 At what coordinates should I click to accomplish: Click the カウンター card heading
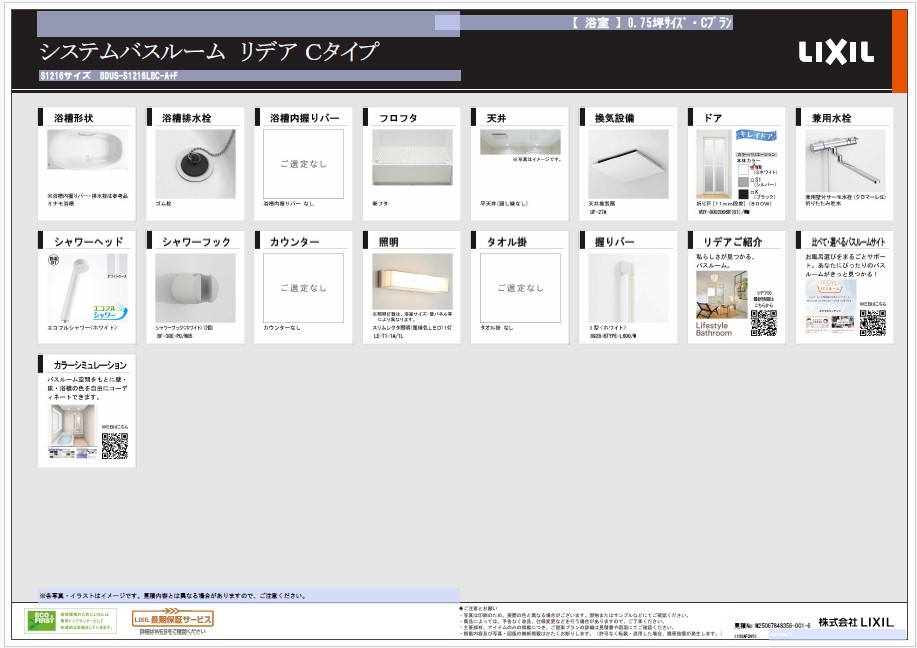tap(295, 242)
